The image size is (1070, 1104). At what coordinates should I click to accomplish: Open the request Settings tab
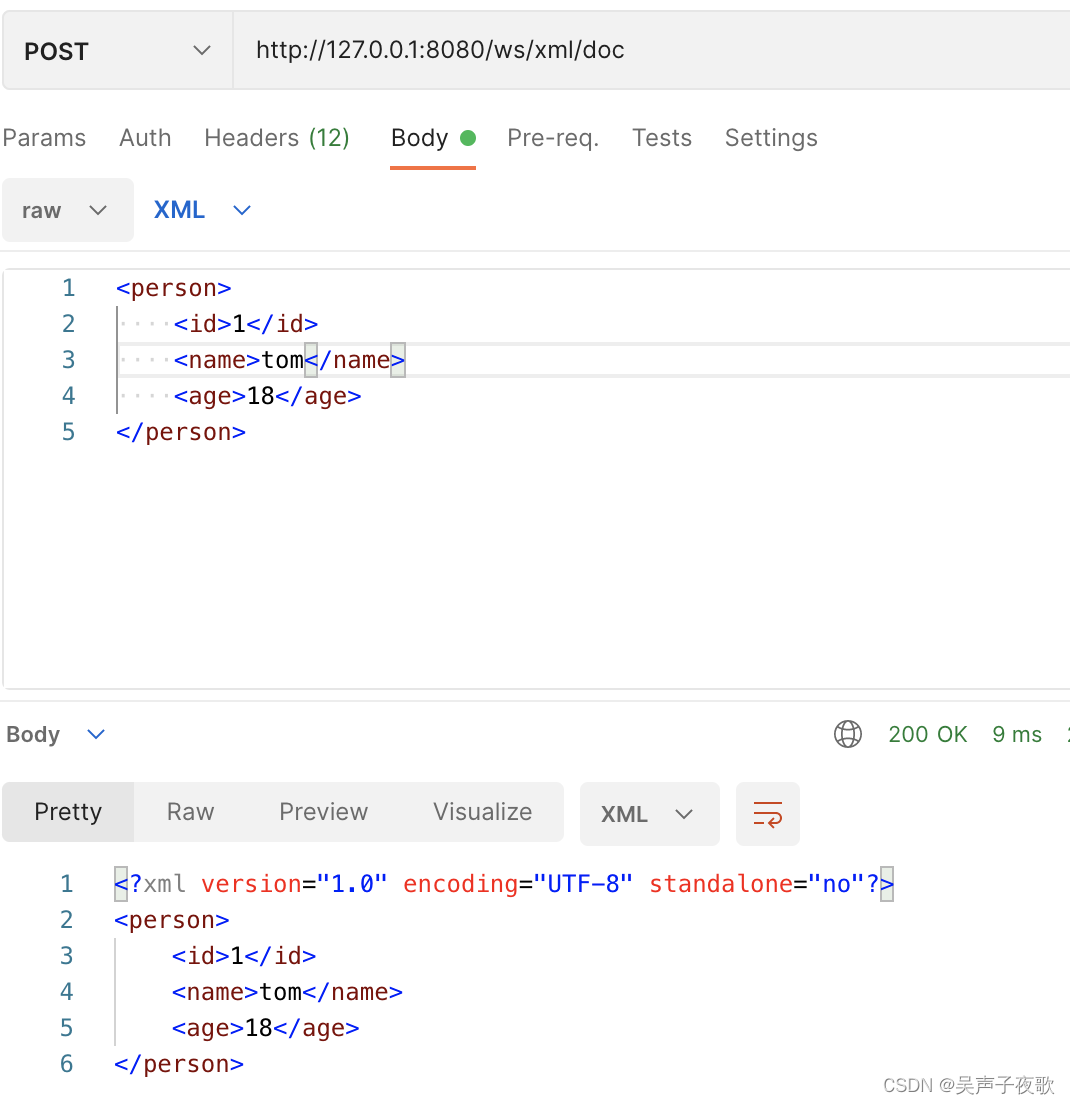(x=771, y=138)
